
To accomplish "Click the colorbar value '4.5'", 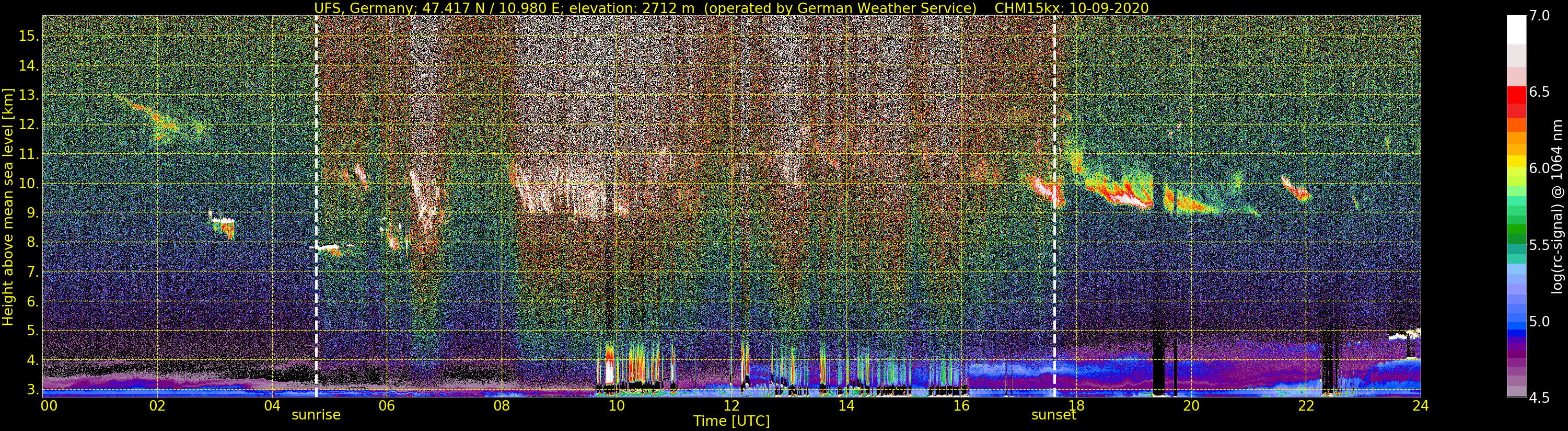I will 1539,399.
